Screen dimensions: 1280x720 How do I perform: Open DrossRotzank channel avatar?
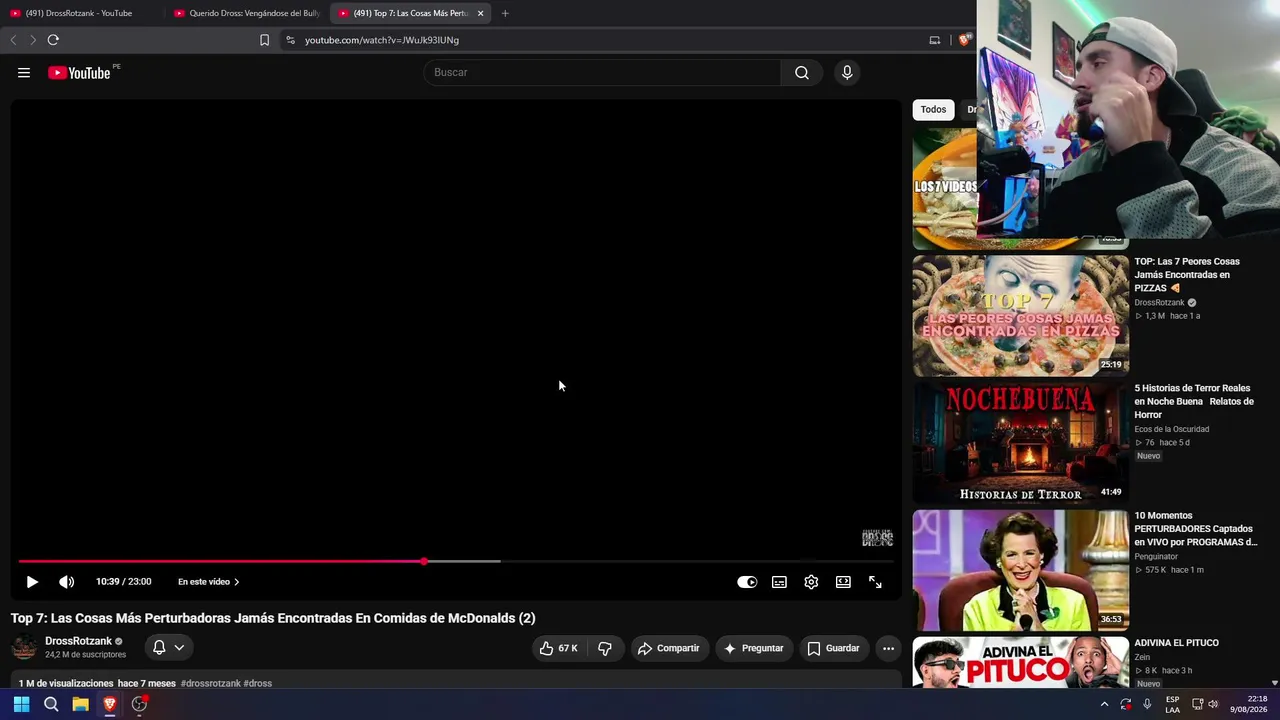coord(24,648)
